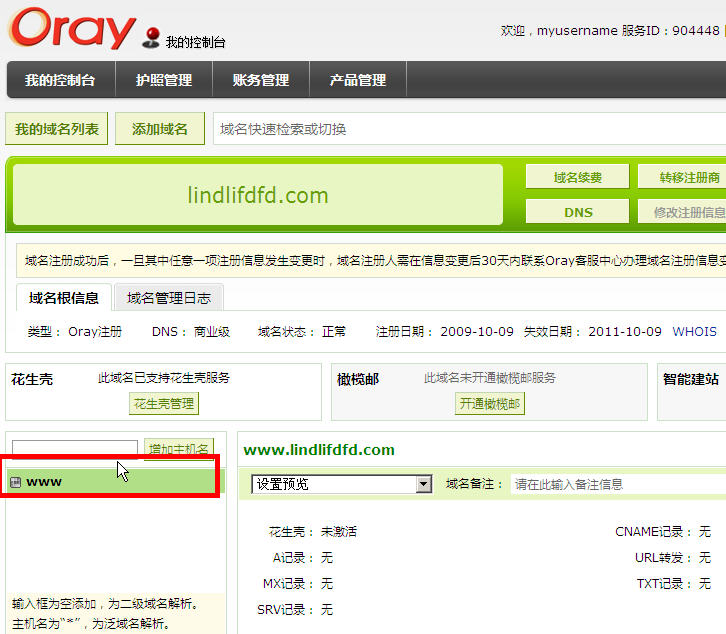Click the CNAME记录： 无 entry

(x=663, y=531)
